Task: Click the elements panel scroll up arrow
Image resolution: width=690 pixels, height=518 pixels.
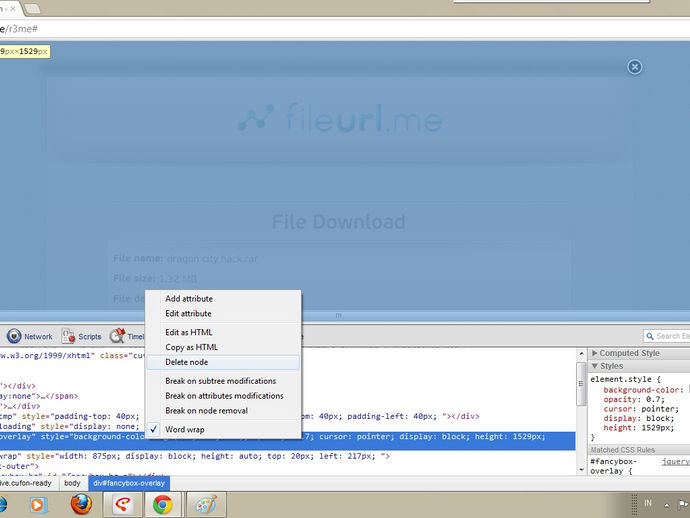Action: [x=581, y=353]
